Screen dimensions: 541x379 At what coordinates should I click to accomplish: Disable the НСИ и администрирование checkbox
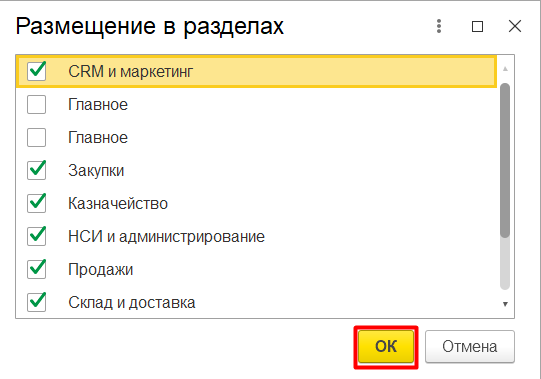click(x=37, y=236)
